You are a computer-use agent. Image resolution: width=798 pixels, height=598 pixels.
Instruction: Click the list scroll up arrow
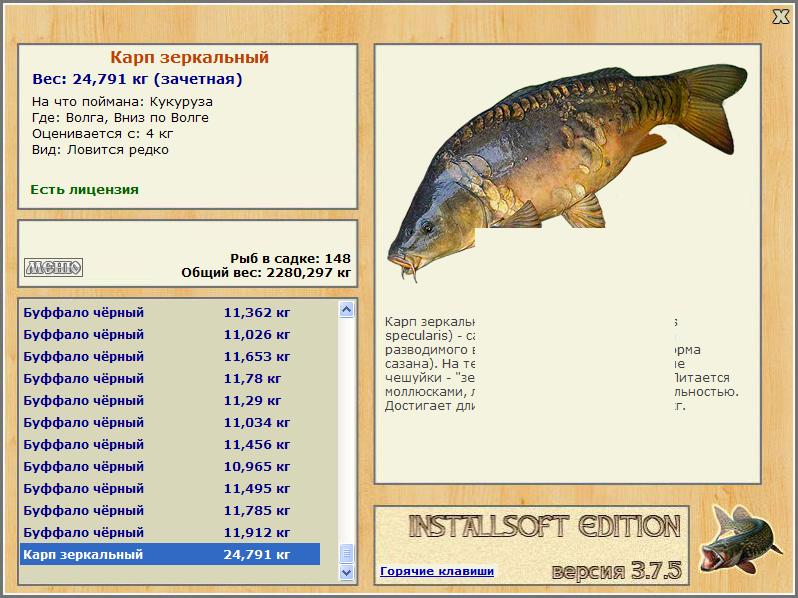347,309
